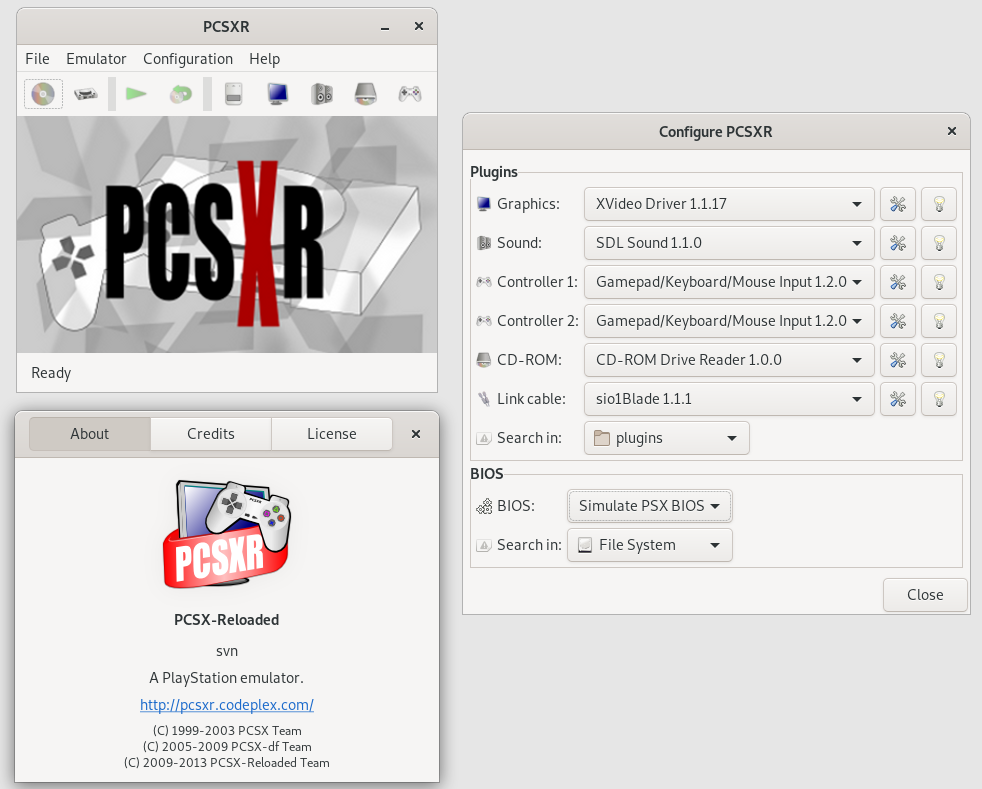Viewport: 982px width, 789px height.
Task: Configure the Graphics plugin with tools icon
Action: [897, 204]
